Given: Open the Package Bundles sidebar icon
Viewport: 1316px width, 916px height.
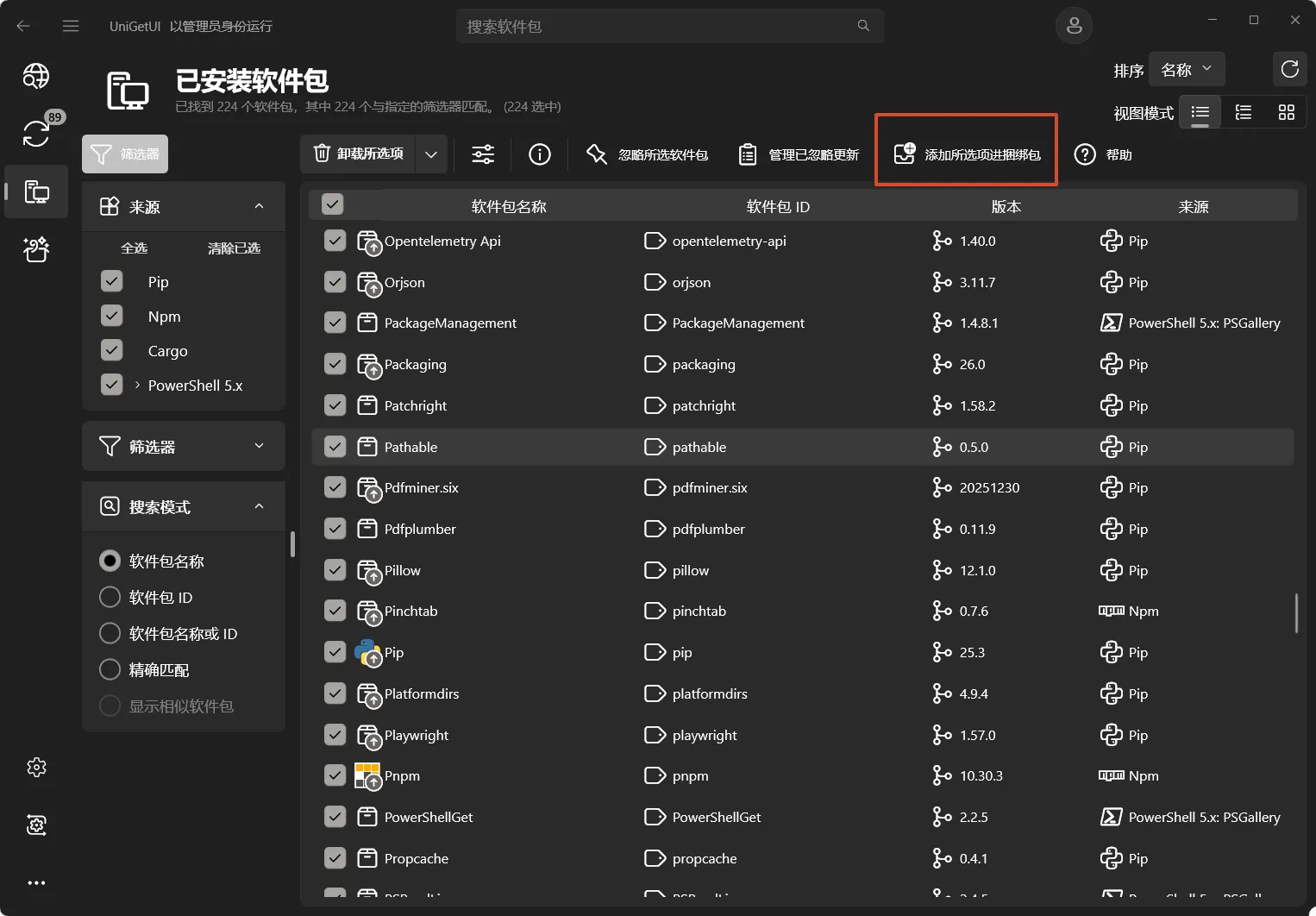Looking at the screenshot, I should pyautogui.click(x=36, y=249).
